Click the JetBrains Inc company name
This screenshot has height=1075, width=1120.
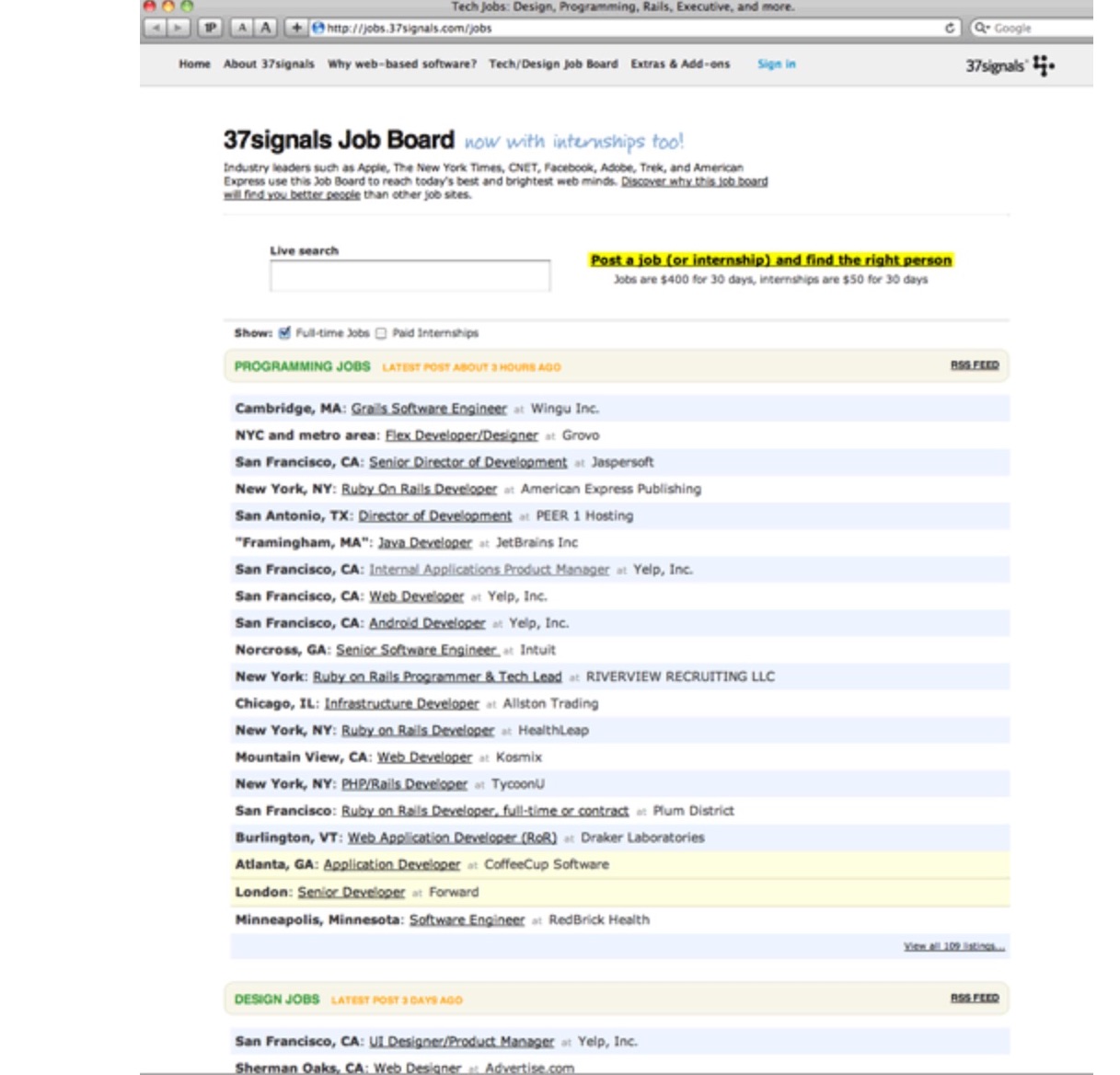click(537, 543)
